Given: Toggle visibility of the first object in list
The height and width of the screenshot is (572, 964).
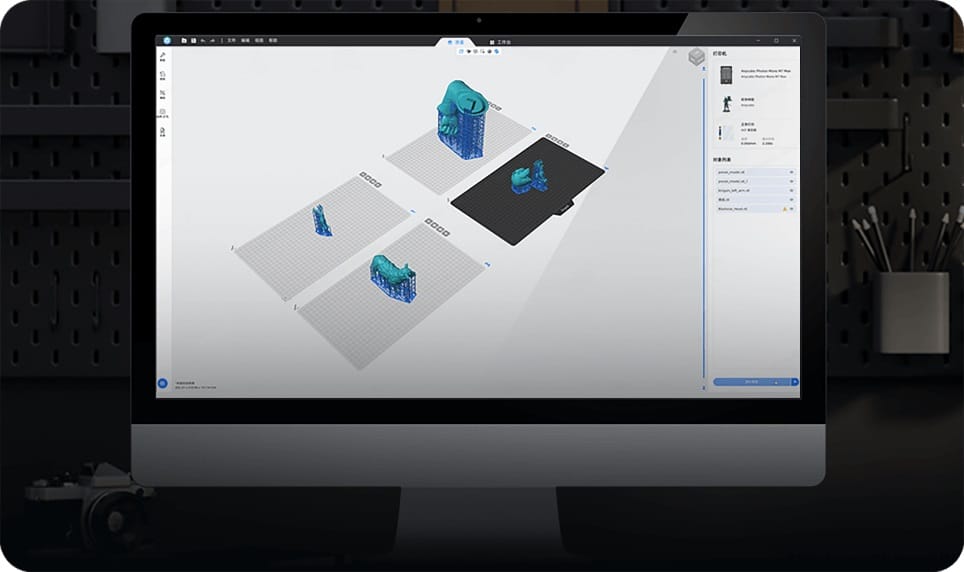Looking at the screenshot, I should 791,172.
